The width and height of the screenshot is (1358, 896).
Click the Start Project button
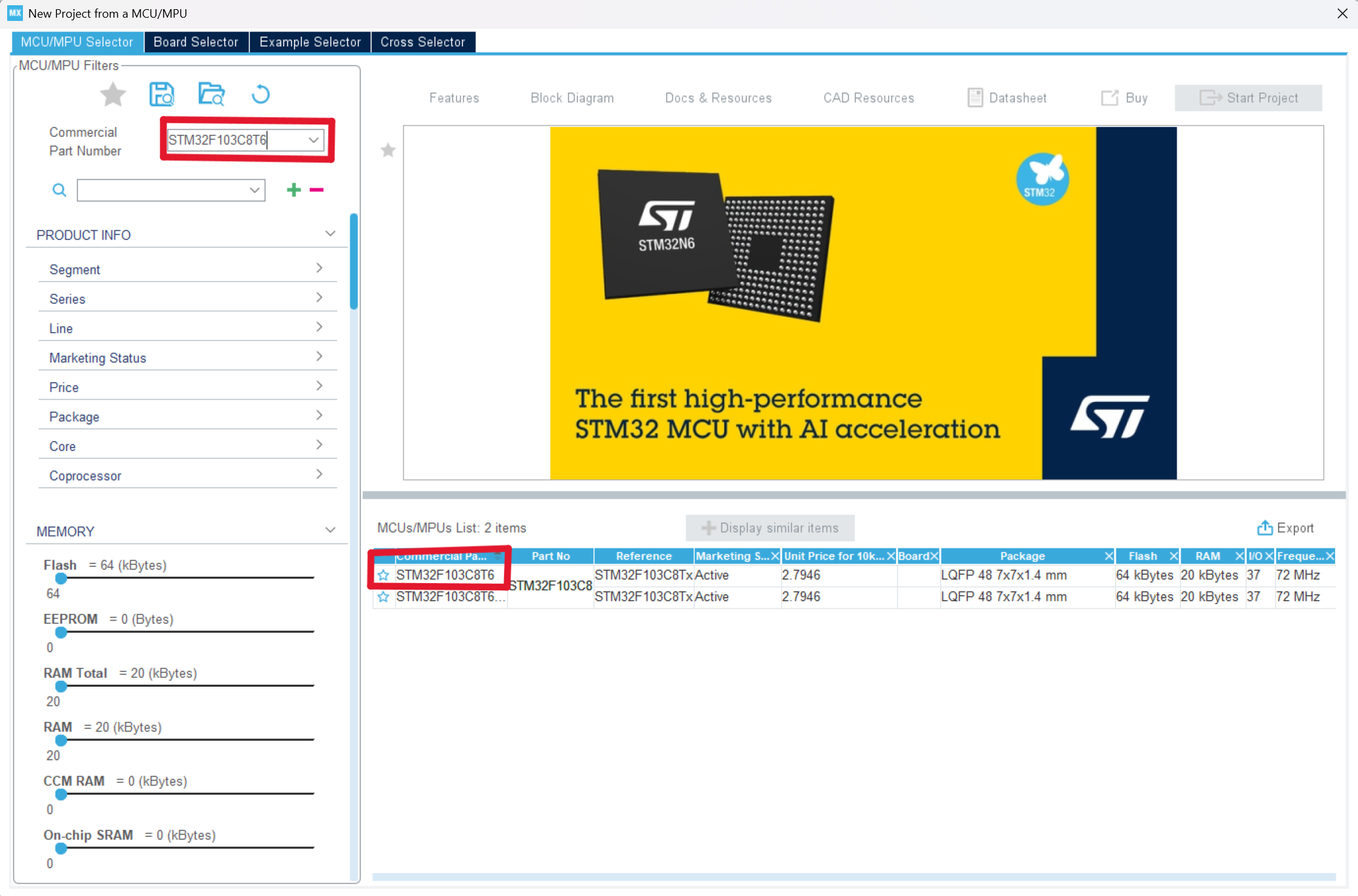[x=1247, y=98]
